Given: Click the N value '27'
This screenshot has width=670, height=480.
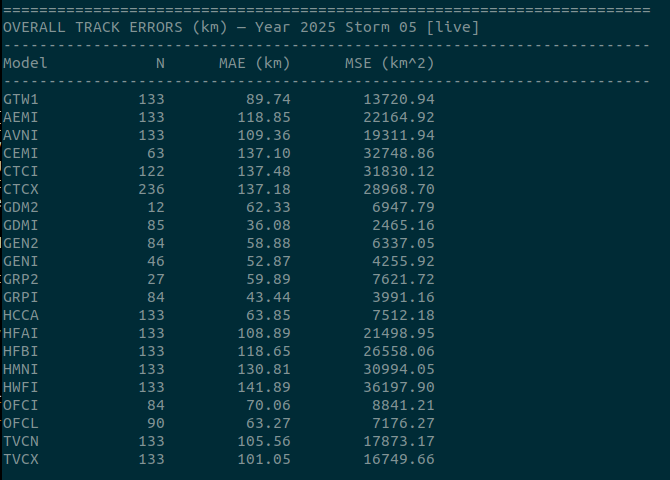Looking at the screenshot, I should click(x=156, y=279).
